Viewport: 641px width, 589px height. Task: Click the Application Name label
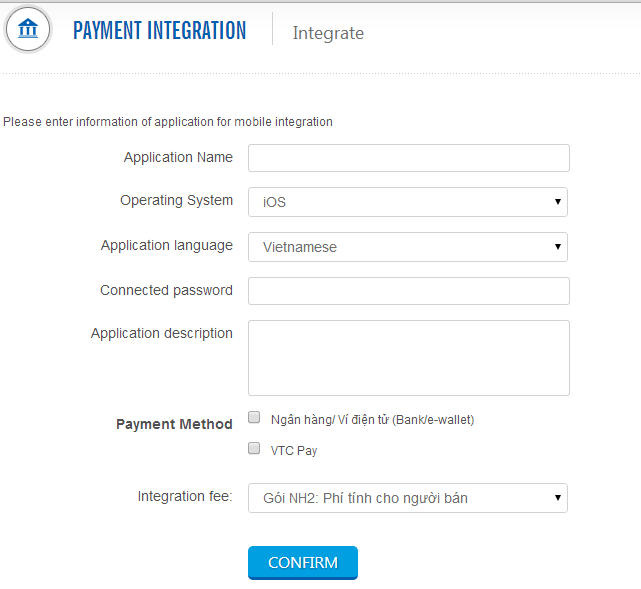[178, 157]
